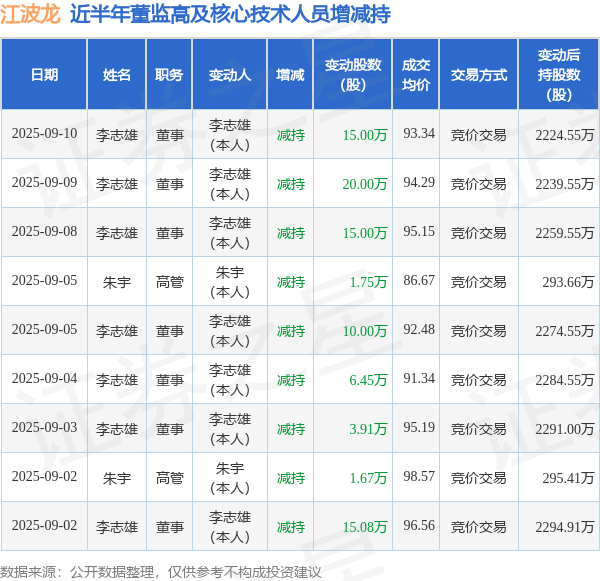Click the holding value 2274.55万
Viewport: 600px width, 581px height.
(564, 331)
